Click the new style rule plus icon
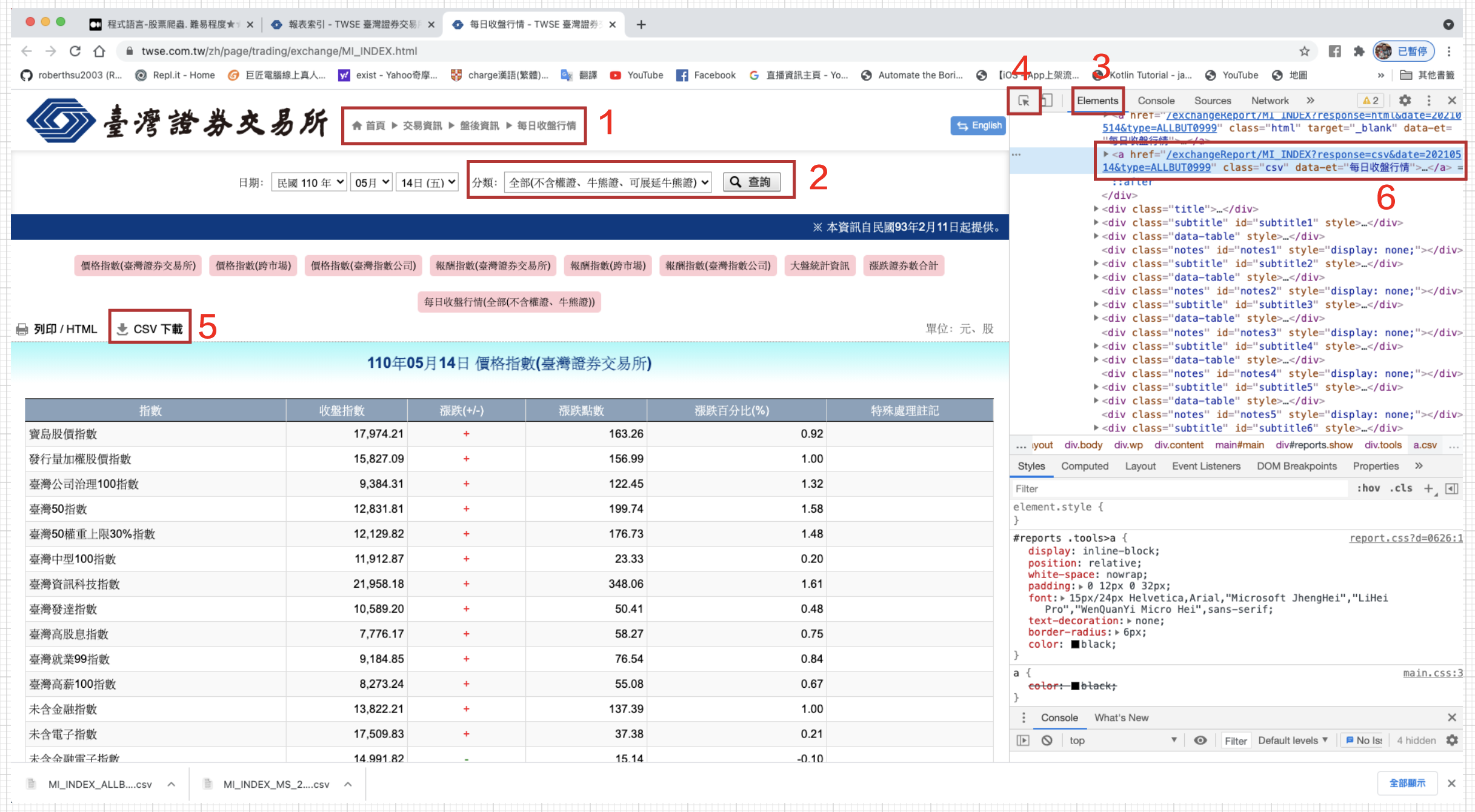Image resolution: width=1475 pixels, height=812 pixels. pos(1429,488)
